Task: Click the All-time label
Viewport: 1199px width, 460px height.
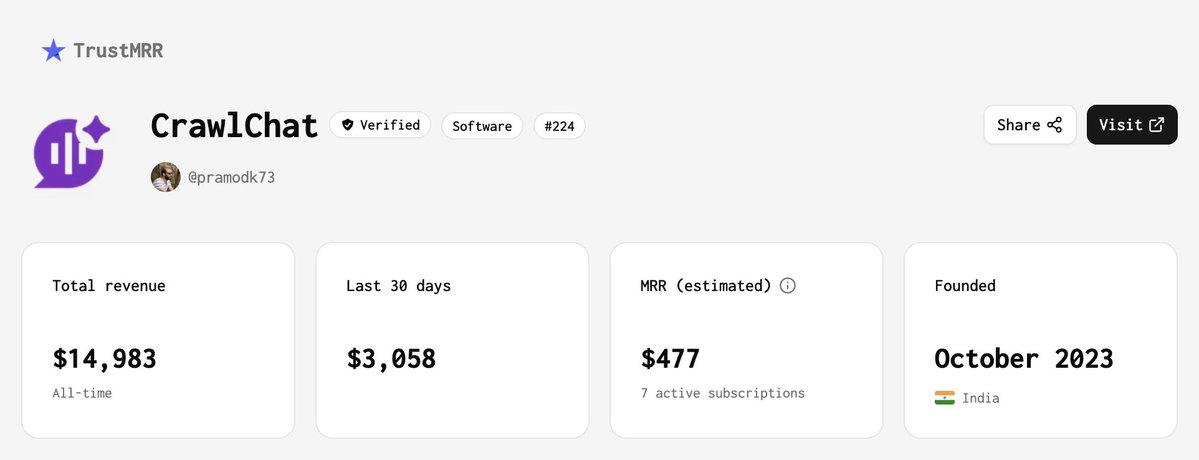Action: point(82,394)
